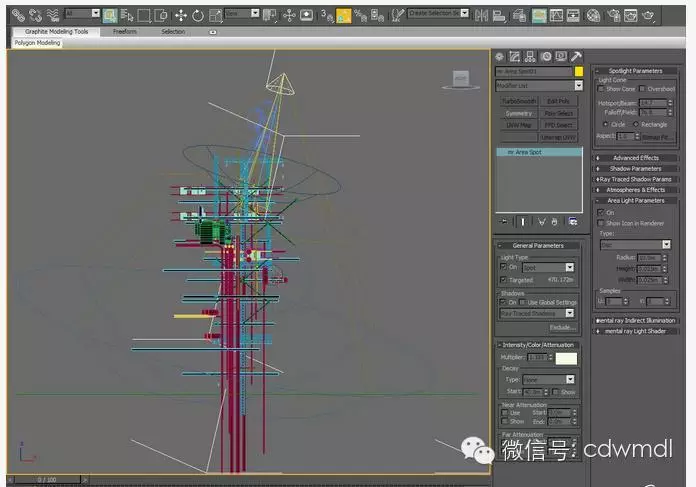Expand the Advanced Effects rollout
Screen dimensions: 696x487
point(636,158)
